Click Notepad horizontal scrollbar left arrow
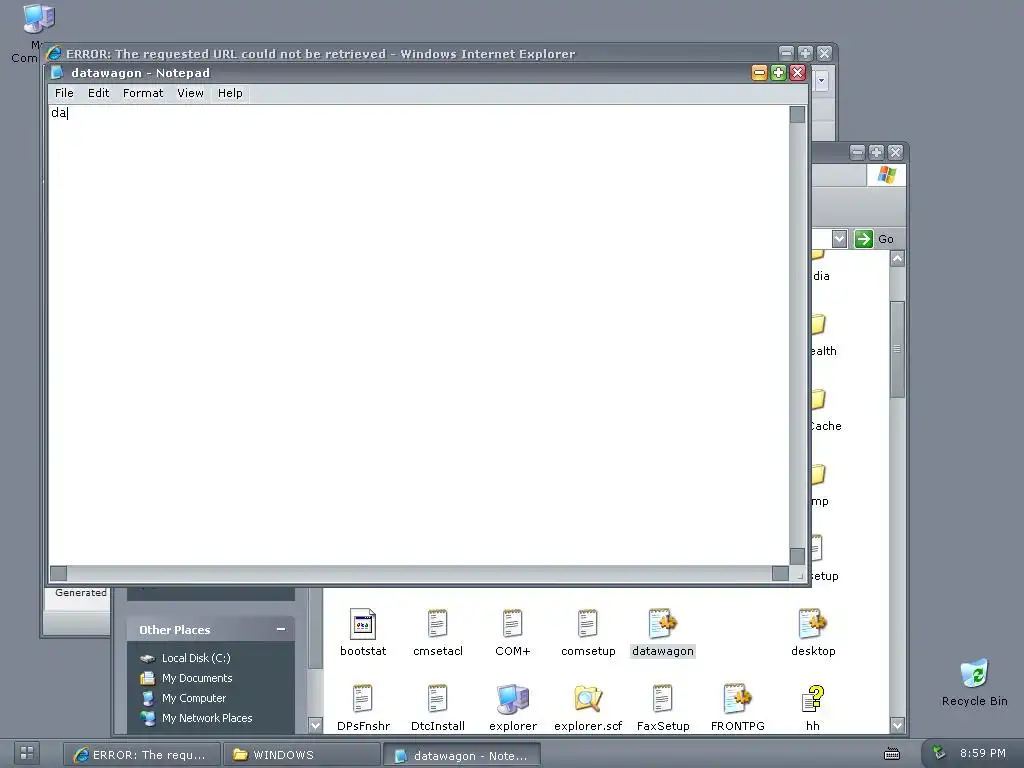This screenshot has height=768, width=1024. (x=59, y=573)
